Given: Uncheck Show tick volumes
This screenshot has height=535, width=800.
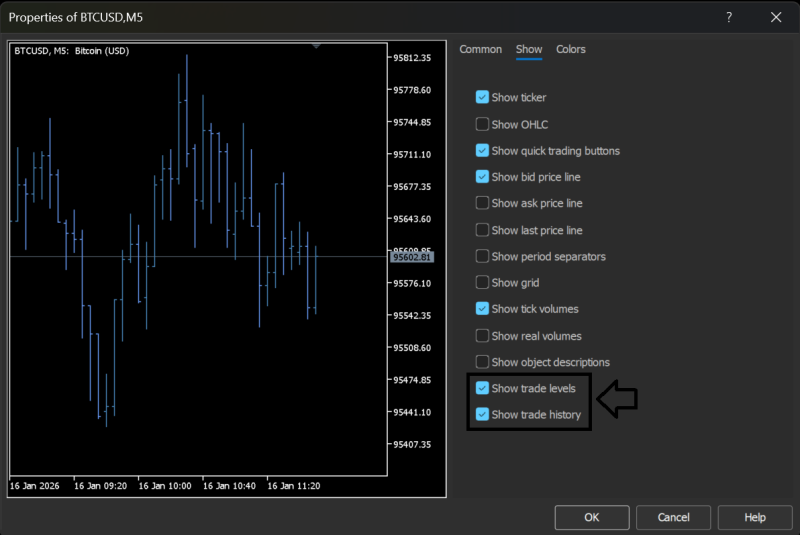Looking at the screenshot, I should [x=483, y=309].
